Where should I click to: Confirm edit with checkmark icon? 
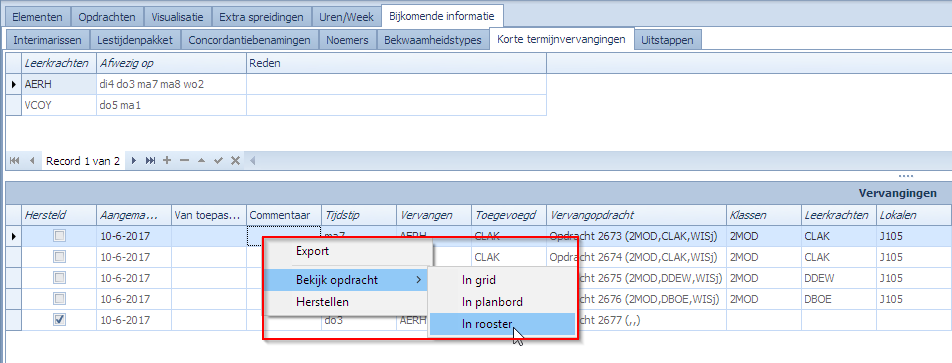(x=219, y=161)
